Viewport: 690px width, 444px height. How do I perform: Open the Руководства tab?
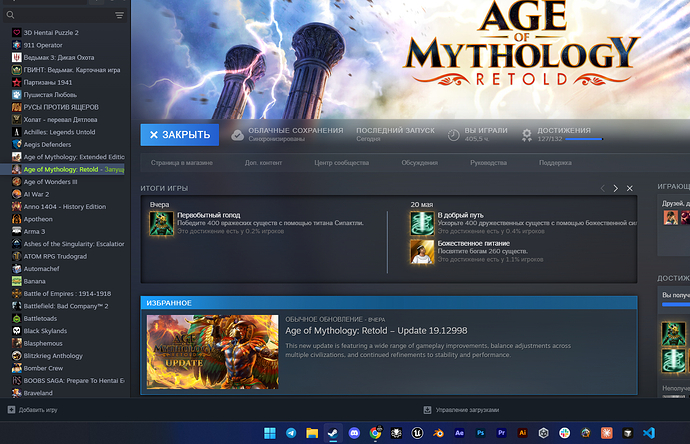(x=488, y=163)
